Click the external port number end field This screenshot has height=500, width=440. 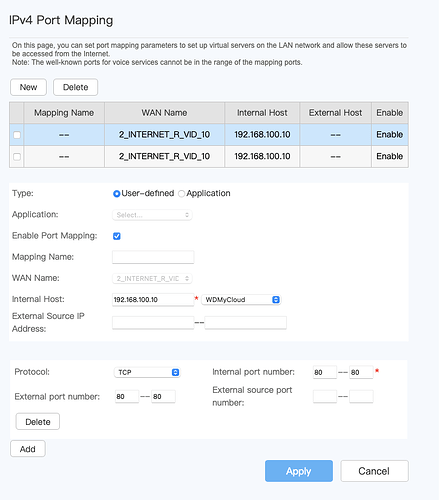coord(163,397)
